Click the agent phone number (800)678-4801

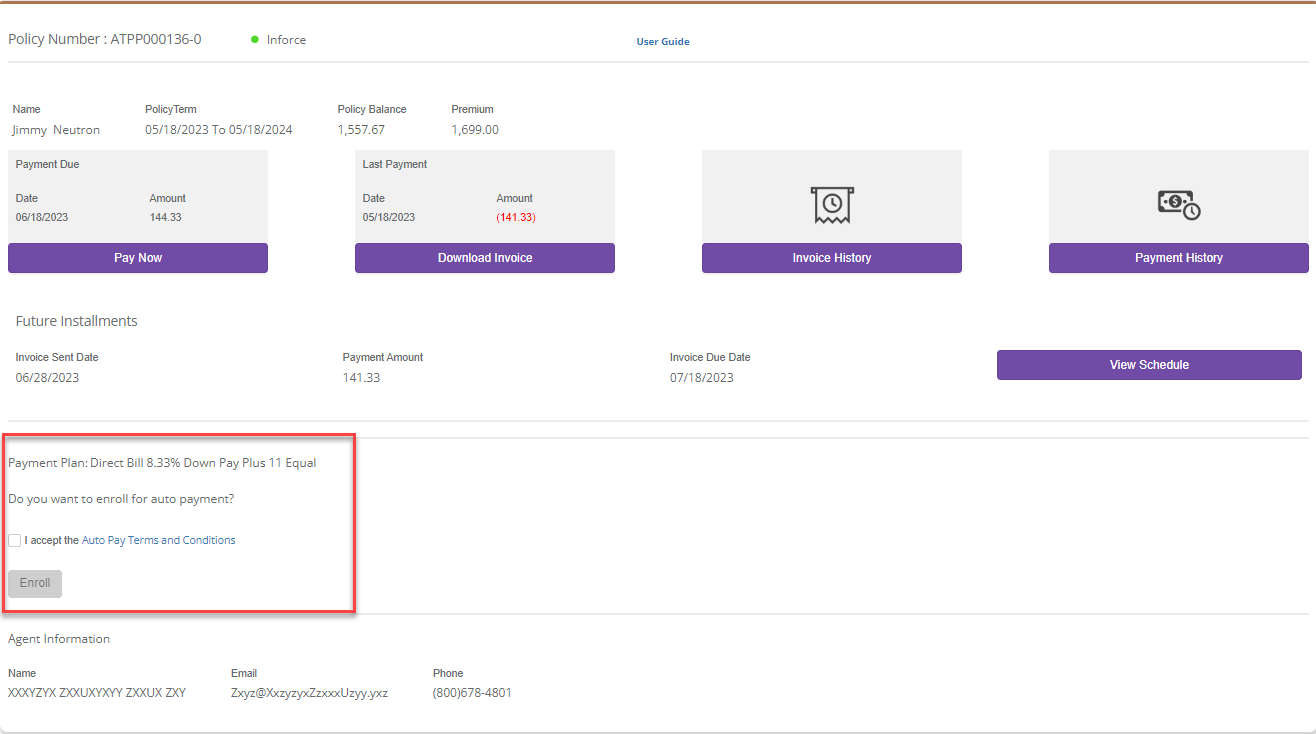point(472,693)
